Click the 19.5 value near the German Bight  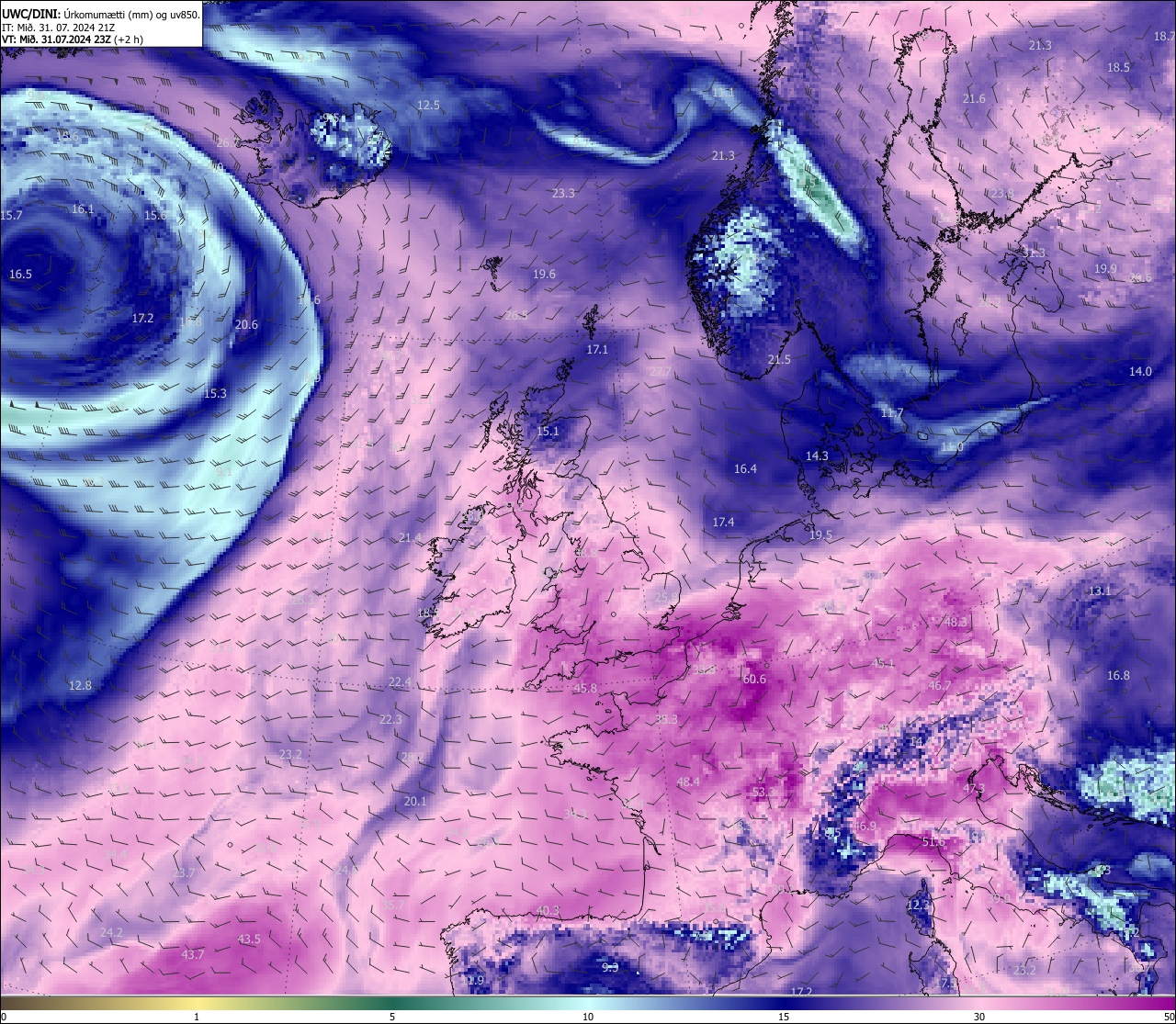click(x=820, y=535)
